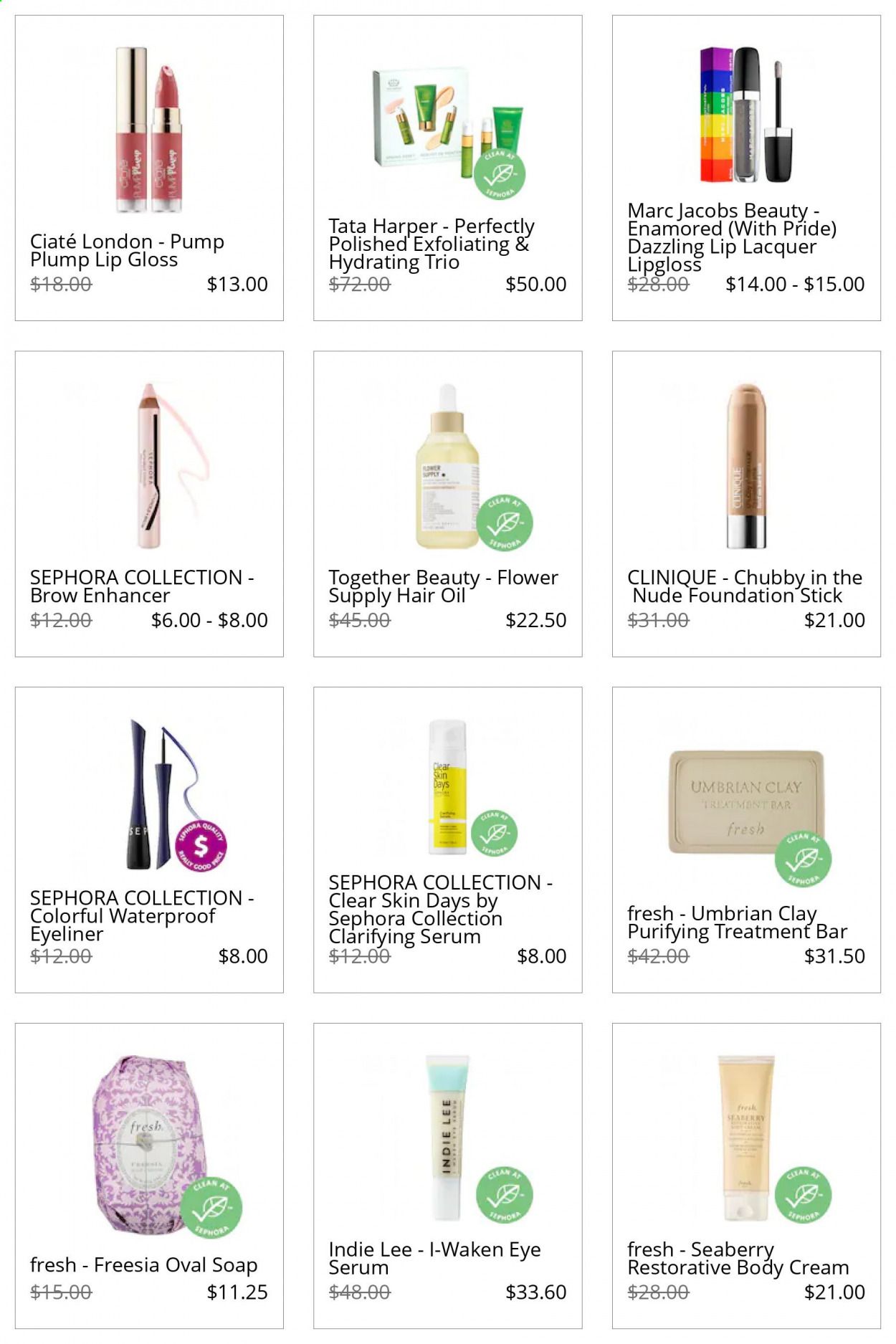Click the Sephora Quality dollar badge on eyeliner

201,847
